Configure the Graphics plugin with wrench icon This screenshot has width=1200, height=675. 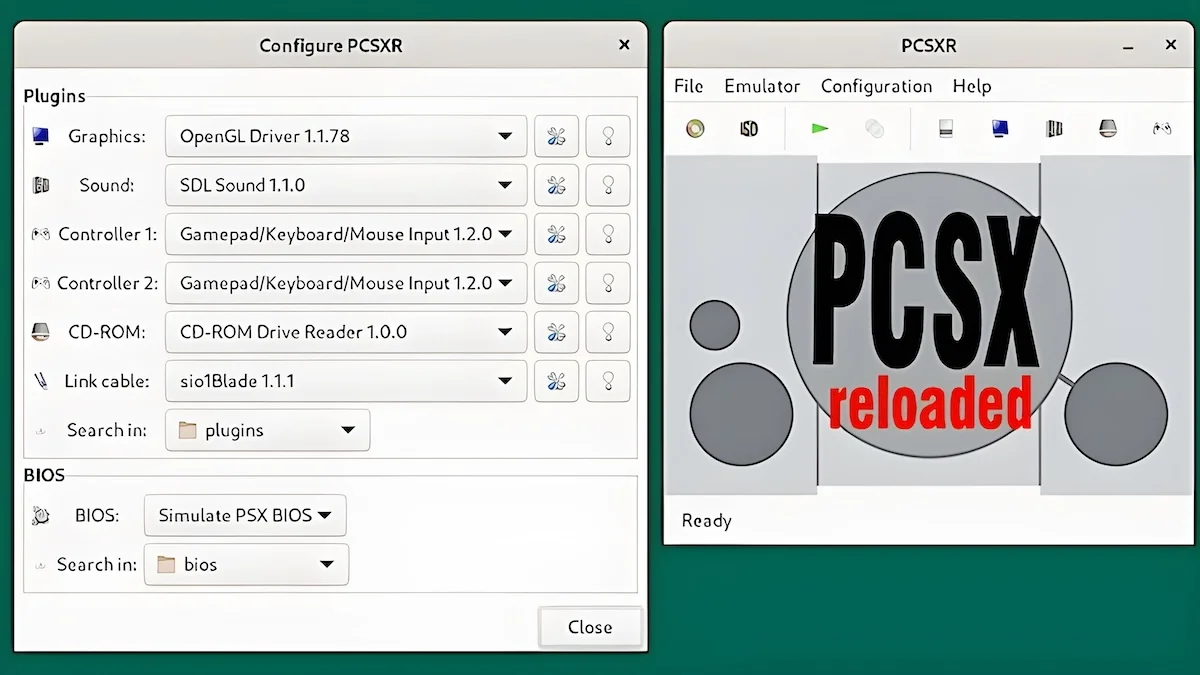556,136
